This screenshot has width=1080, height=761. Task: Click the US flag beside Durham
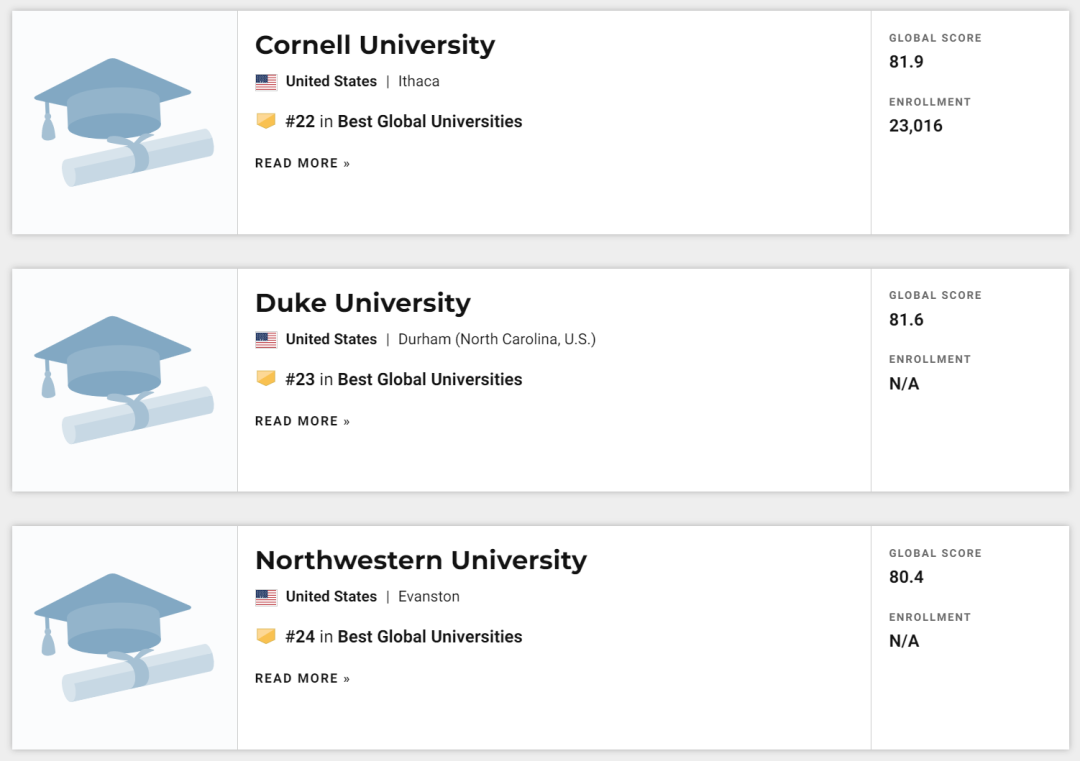[266, 340]
